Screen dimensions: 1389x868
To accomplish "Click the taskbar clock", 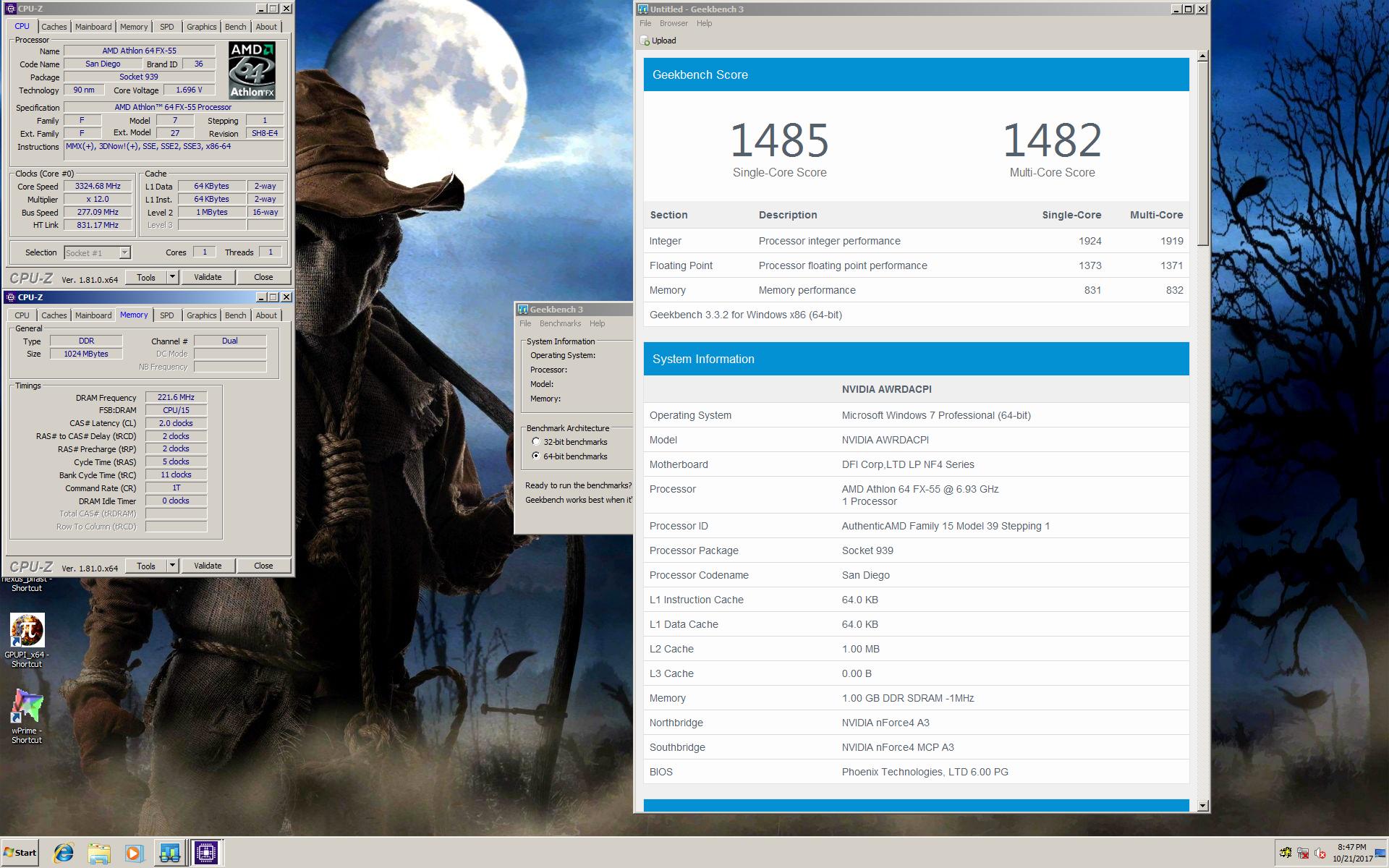I will [1351, 853].
